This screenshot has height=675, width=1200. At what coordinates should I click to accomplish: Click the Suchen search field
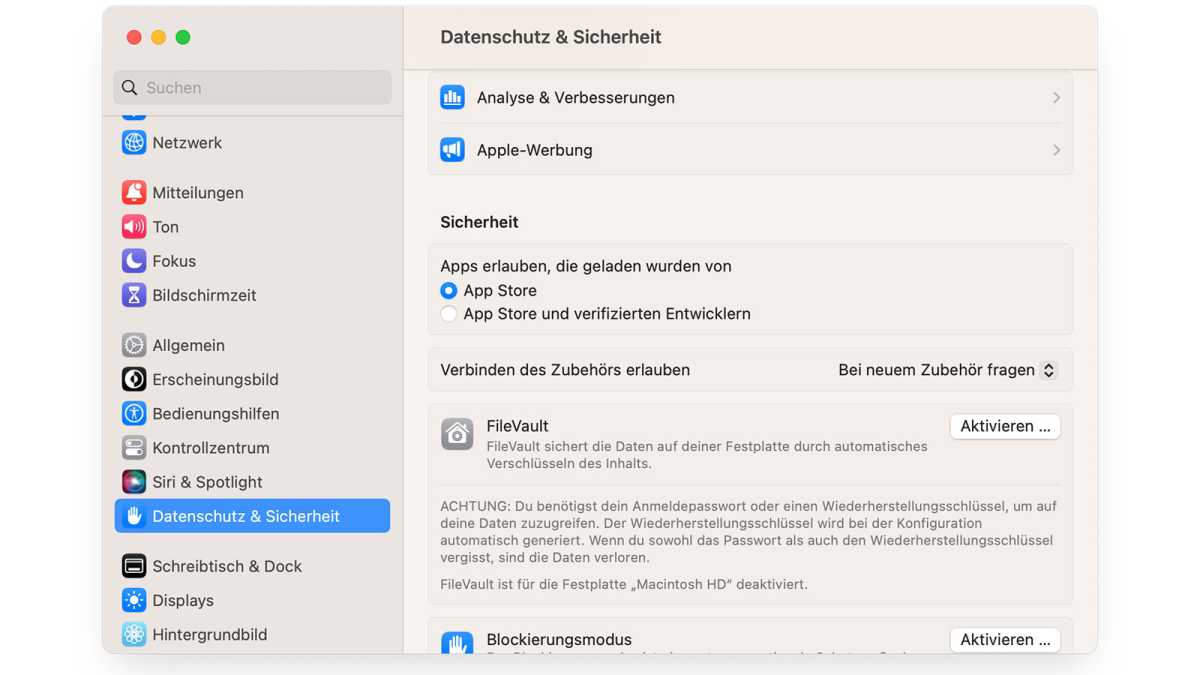(252, 88)
